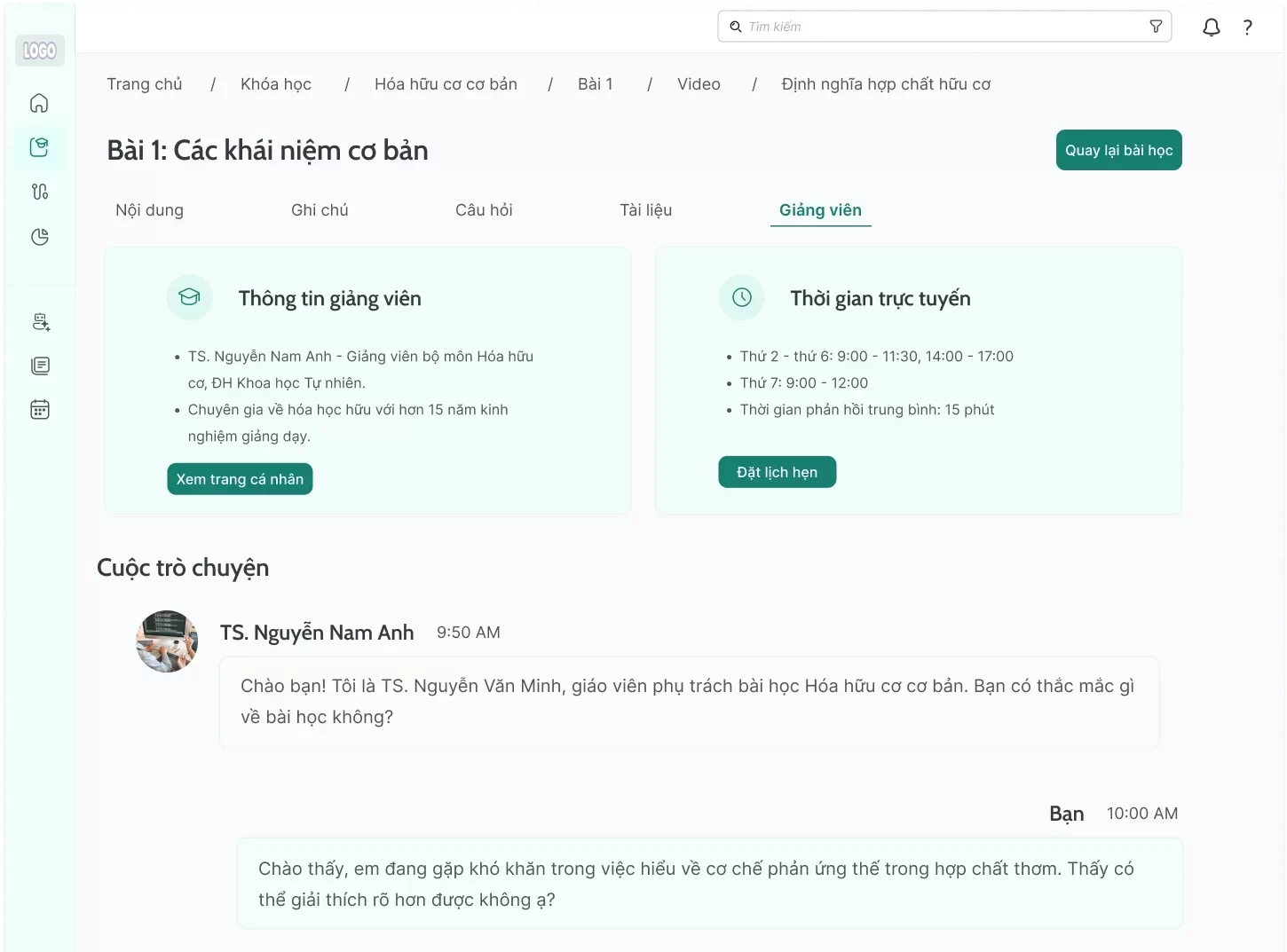The width and height of the screenshot is (1287, 952).
Task: Open the Câu hỏi tab
Action: (x=484, y=210)
